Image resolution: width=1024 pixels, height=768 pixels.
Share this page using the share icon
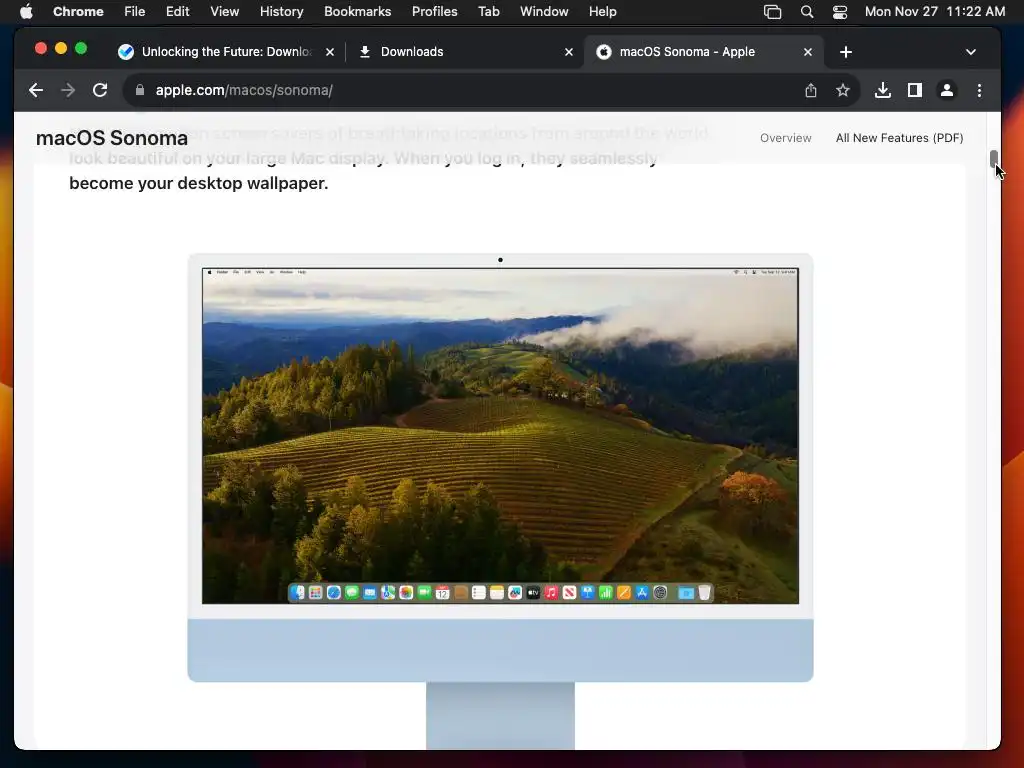tap(810, 90)
